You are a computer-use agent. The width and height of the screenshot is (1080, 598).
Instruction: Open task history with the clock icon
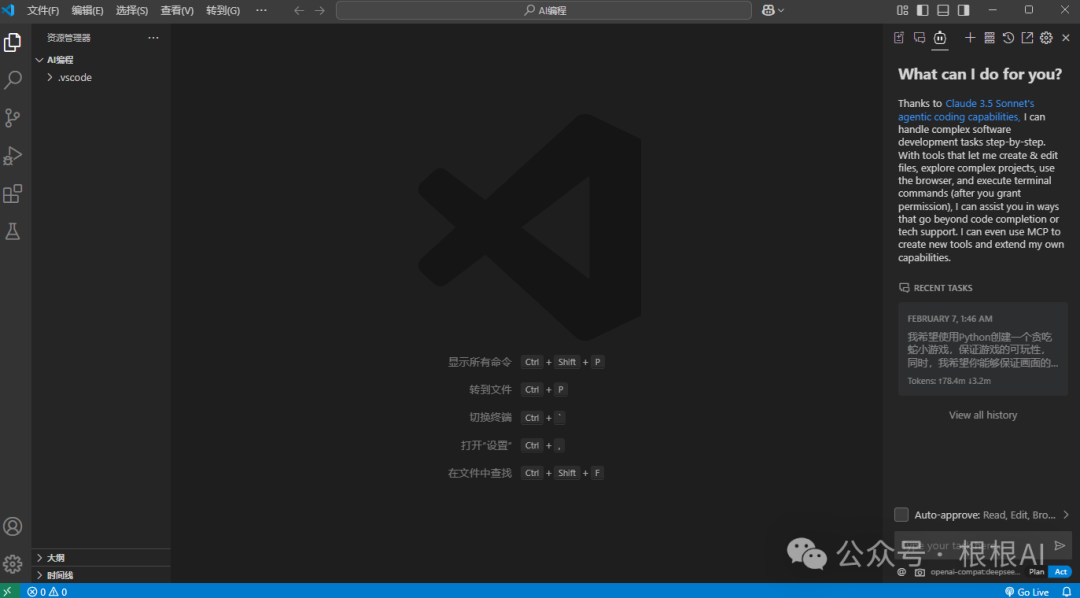pos(1008,38)
